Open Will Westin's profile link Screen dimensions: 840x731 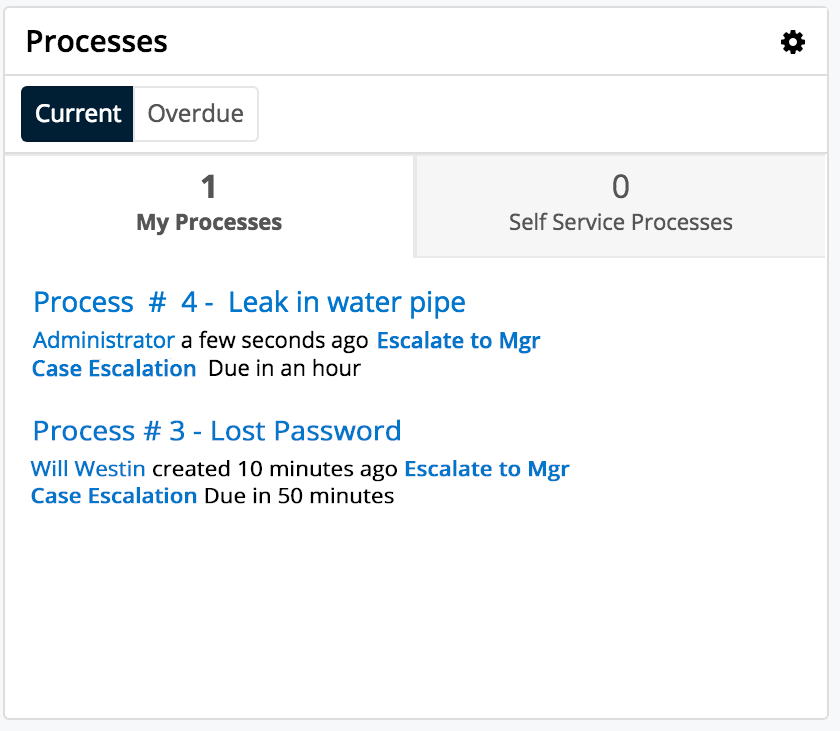[x=89, y=468]
